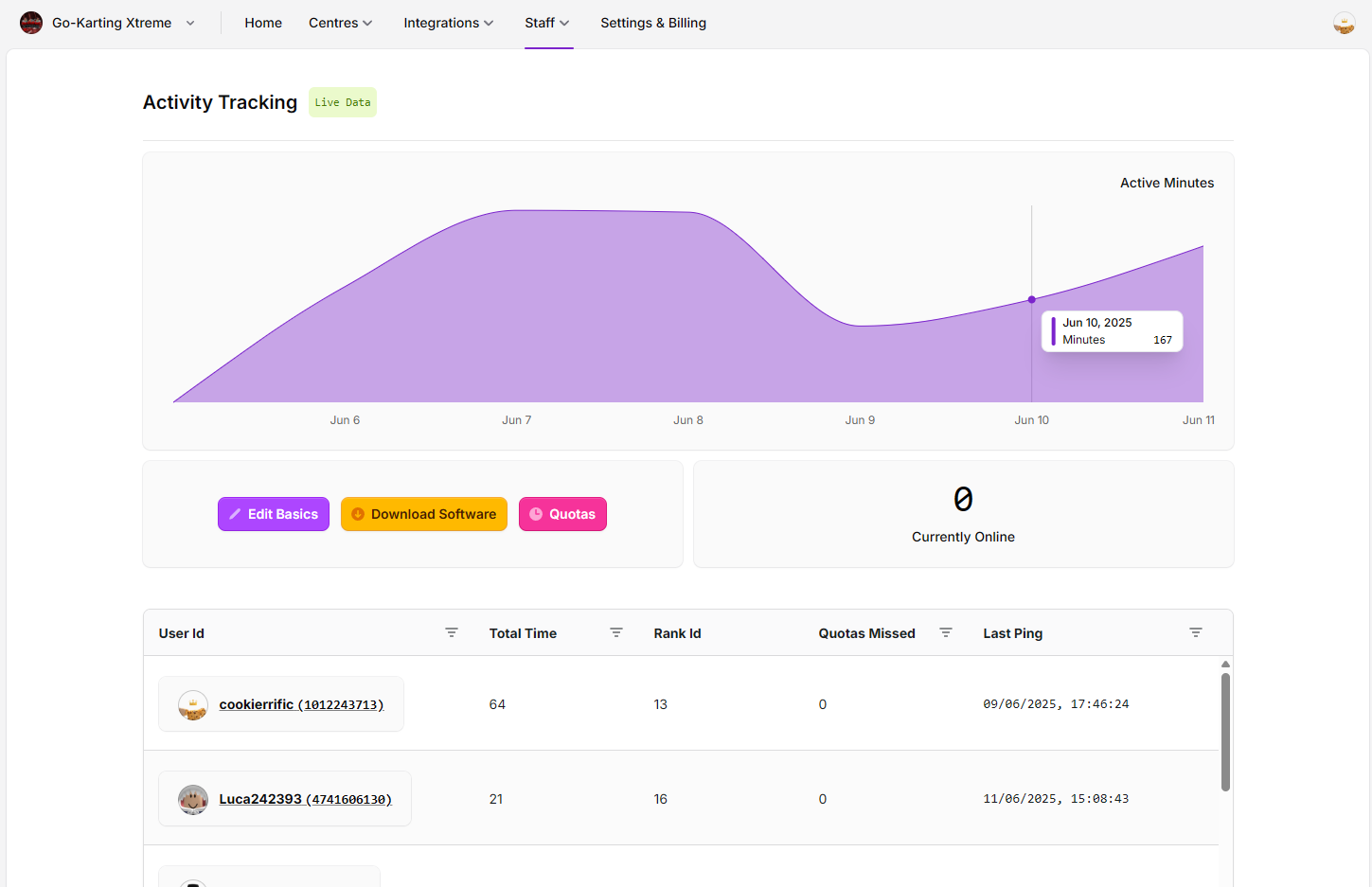This screenshot has width=1372, height=887.
Task: Open filter for Total Time column
Action: pyautogui.click(x=616, y=632)
